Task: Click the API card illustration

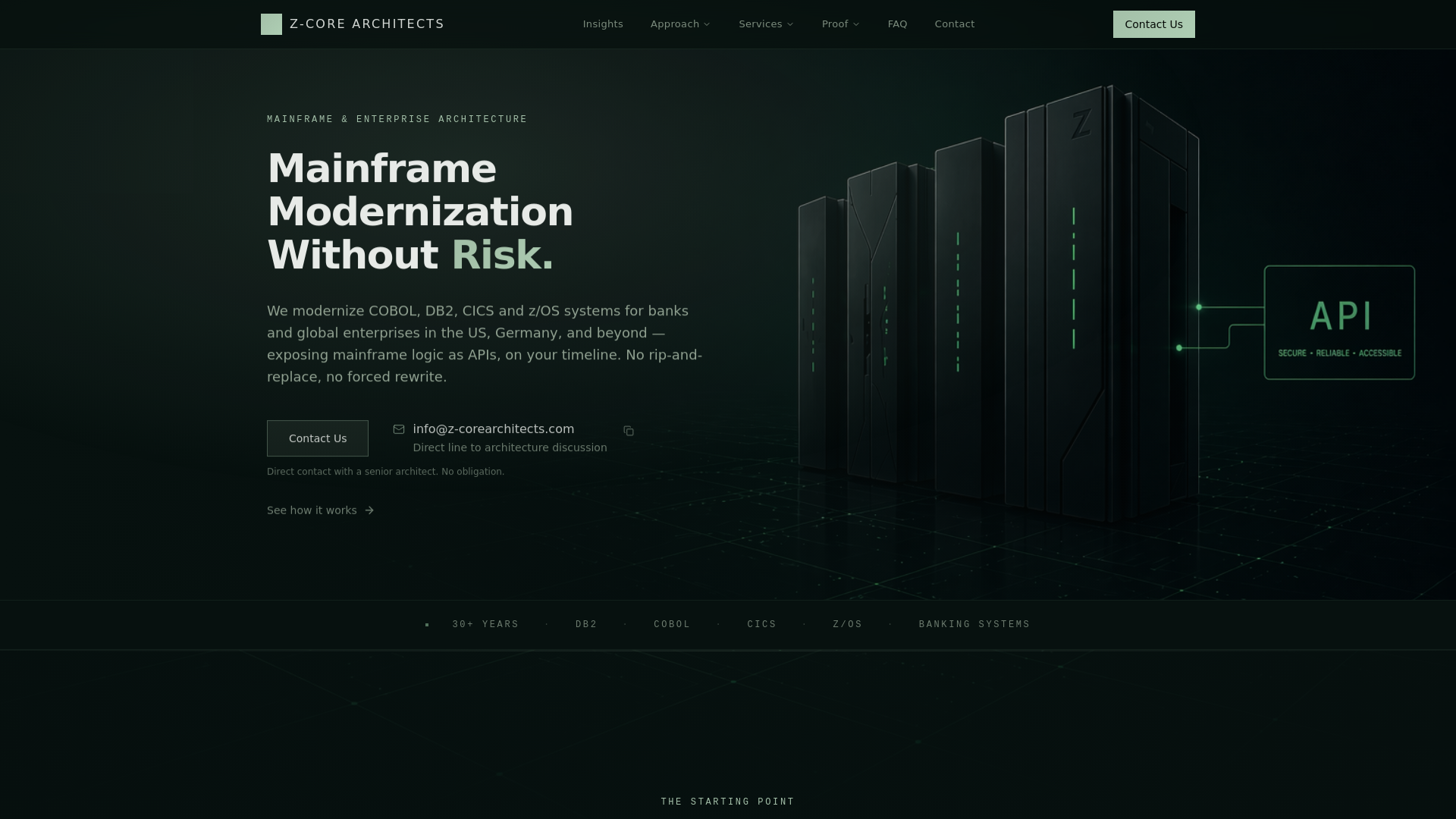Action: 1339,322
